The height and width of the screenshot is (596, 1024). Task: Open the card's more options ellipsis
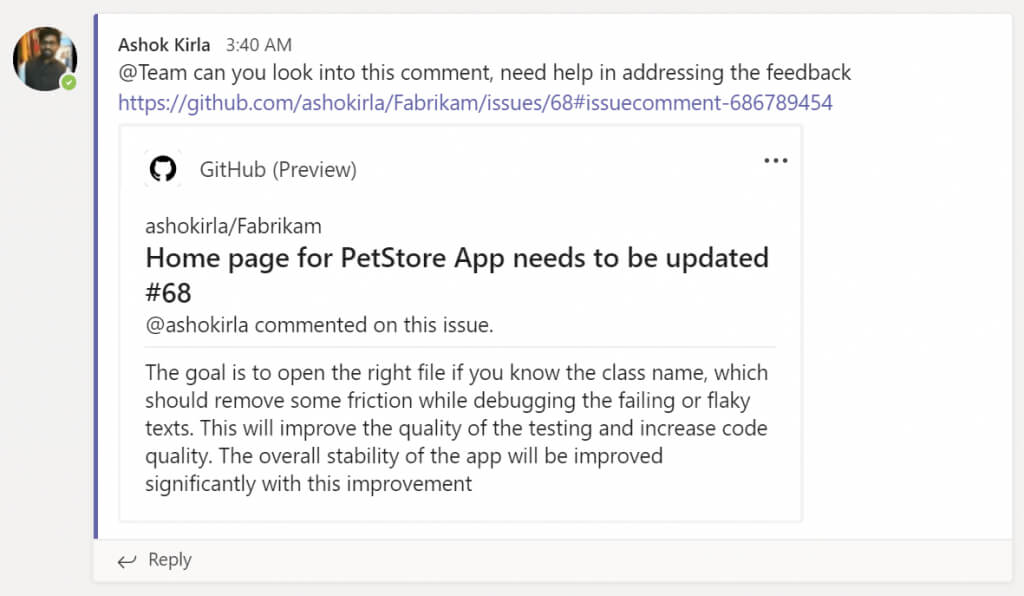point(775,161)
